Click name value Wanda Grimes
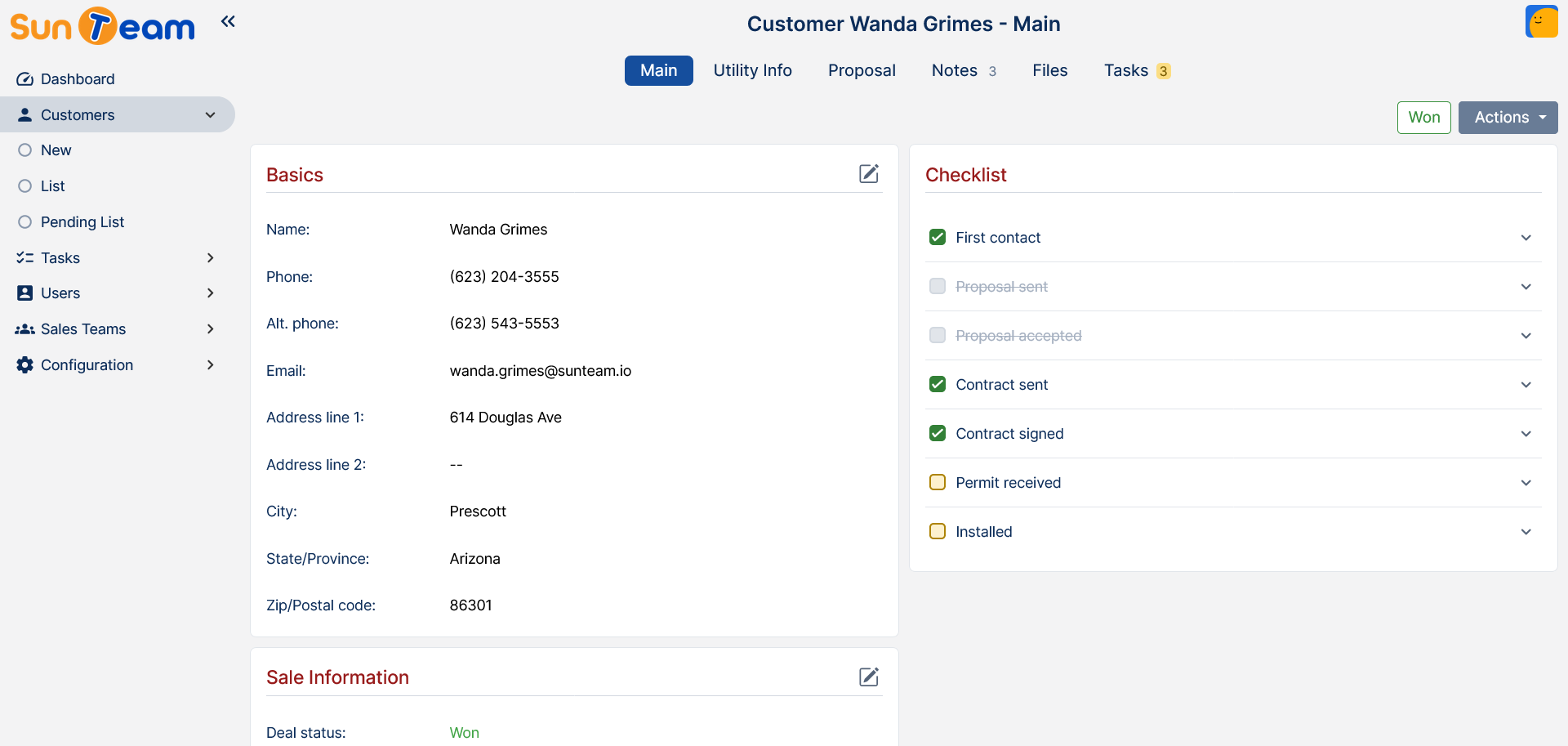The height and width of the screenshot is (746, 1568). (498, 230)
